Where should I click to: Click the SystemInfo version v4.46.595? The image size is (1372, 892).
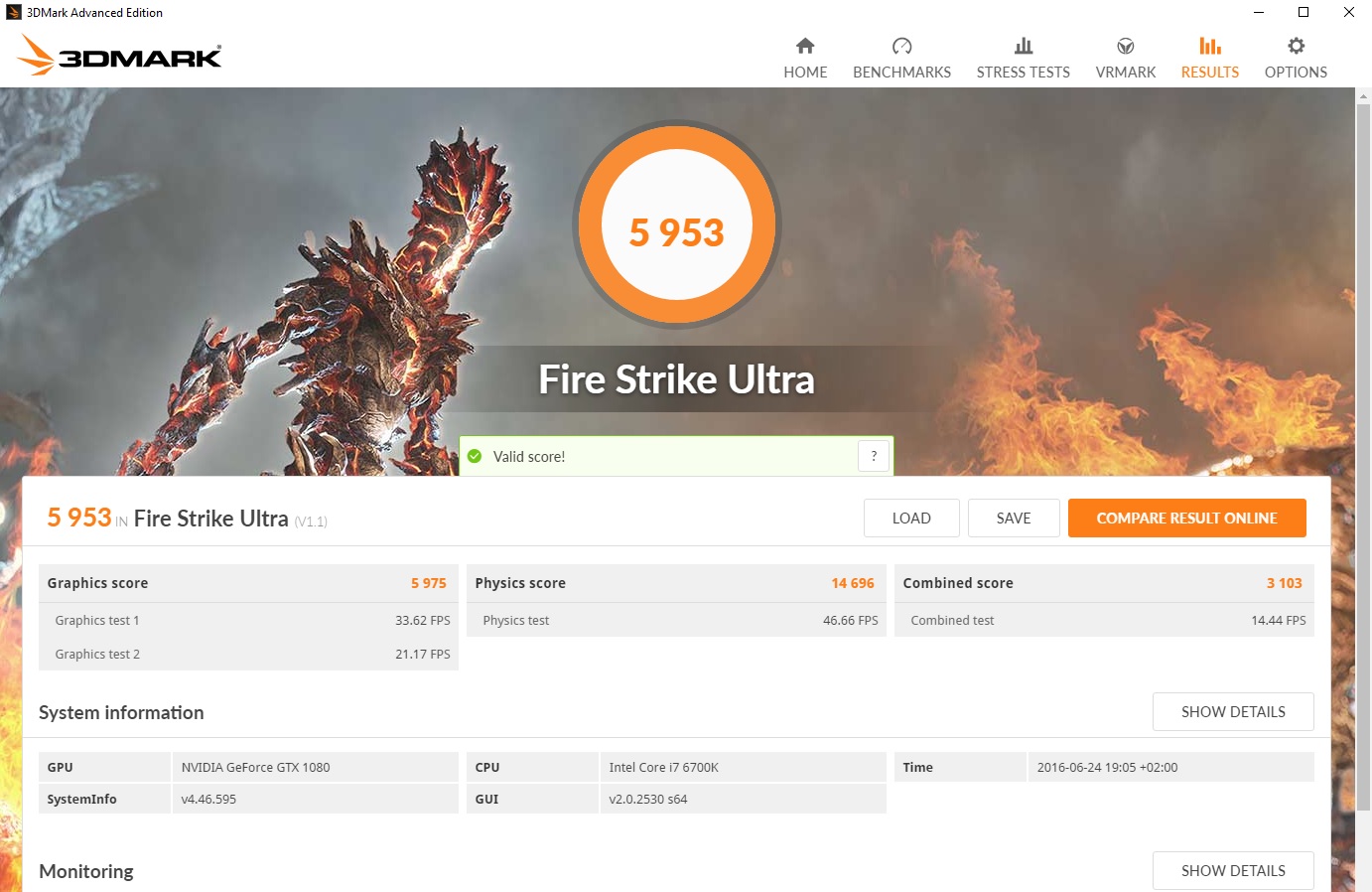[208, 799]
